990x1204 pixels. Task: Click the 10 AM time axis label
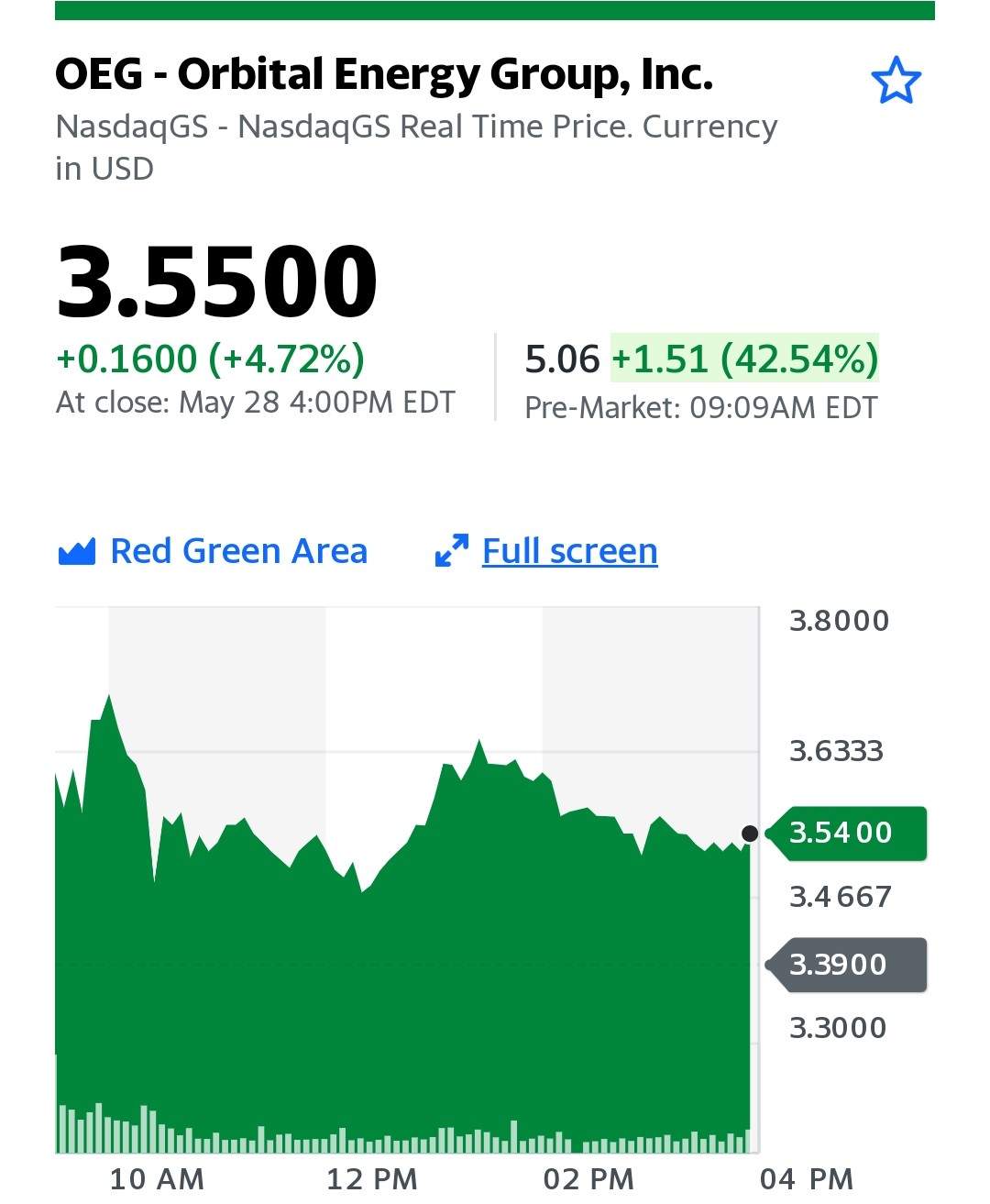click(x=157, y=1179)
